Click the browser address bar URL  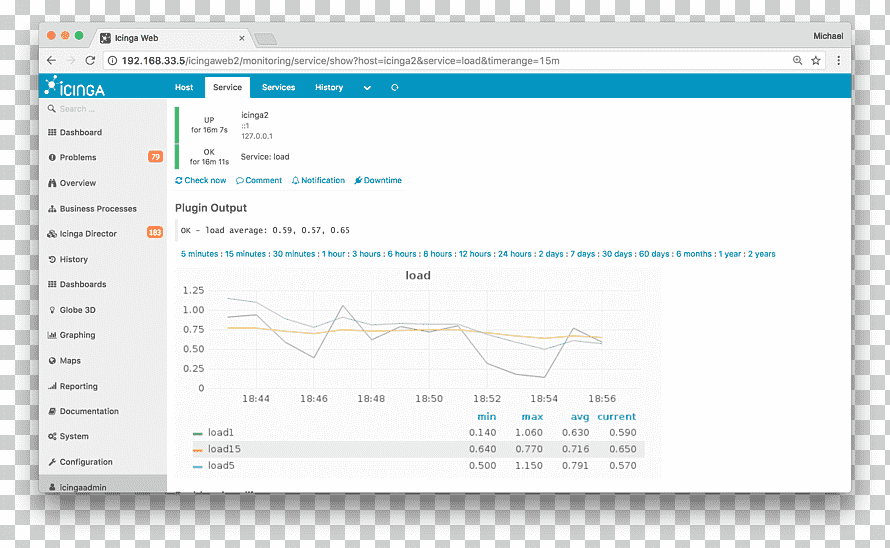click(341, 61)
